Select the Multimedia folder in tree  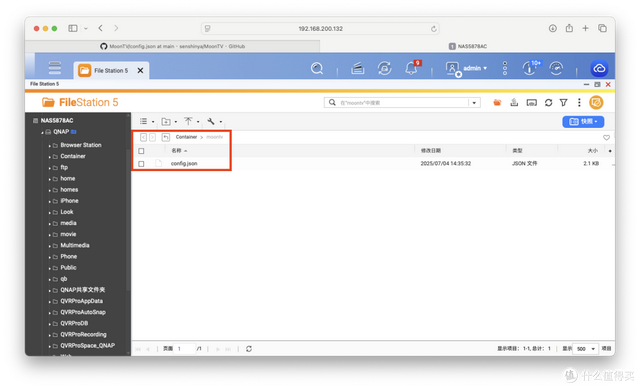(75, 245)
